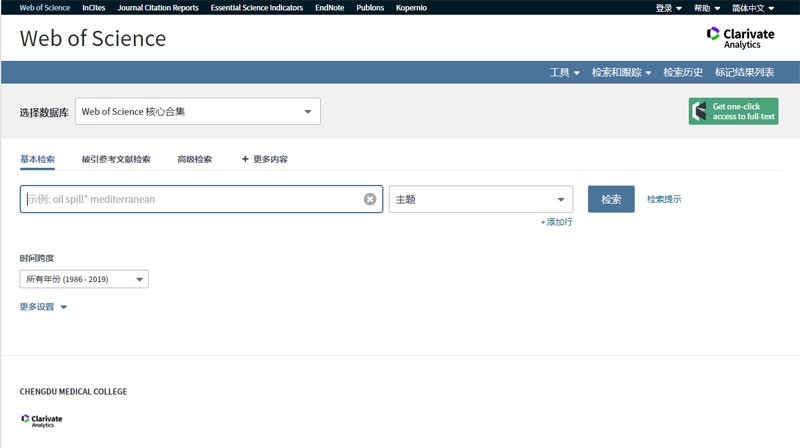
Task: Open the 工具 dropdown menu
Action: [564, 72]
